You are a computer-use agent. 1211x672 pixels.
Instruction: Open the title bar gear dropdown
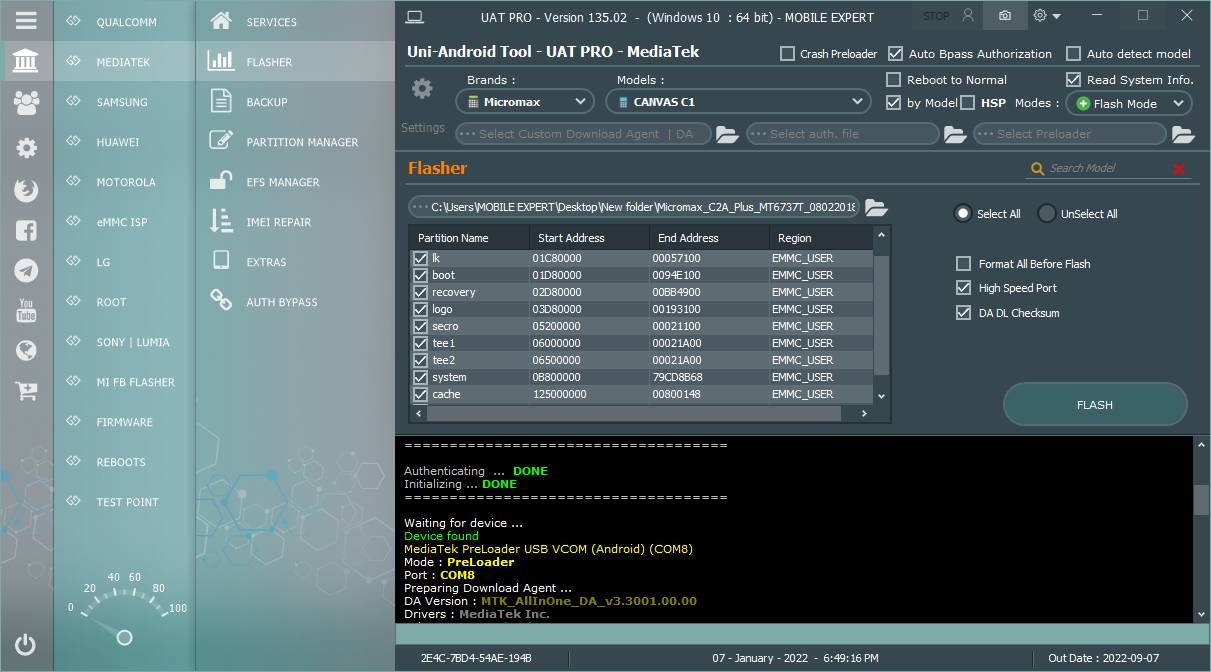(x=1046, y=16)
